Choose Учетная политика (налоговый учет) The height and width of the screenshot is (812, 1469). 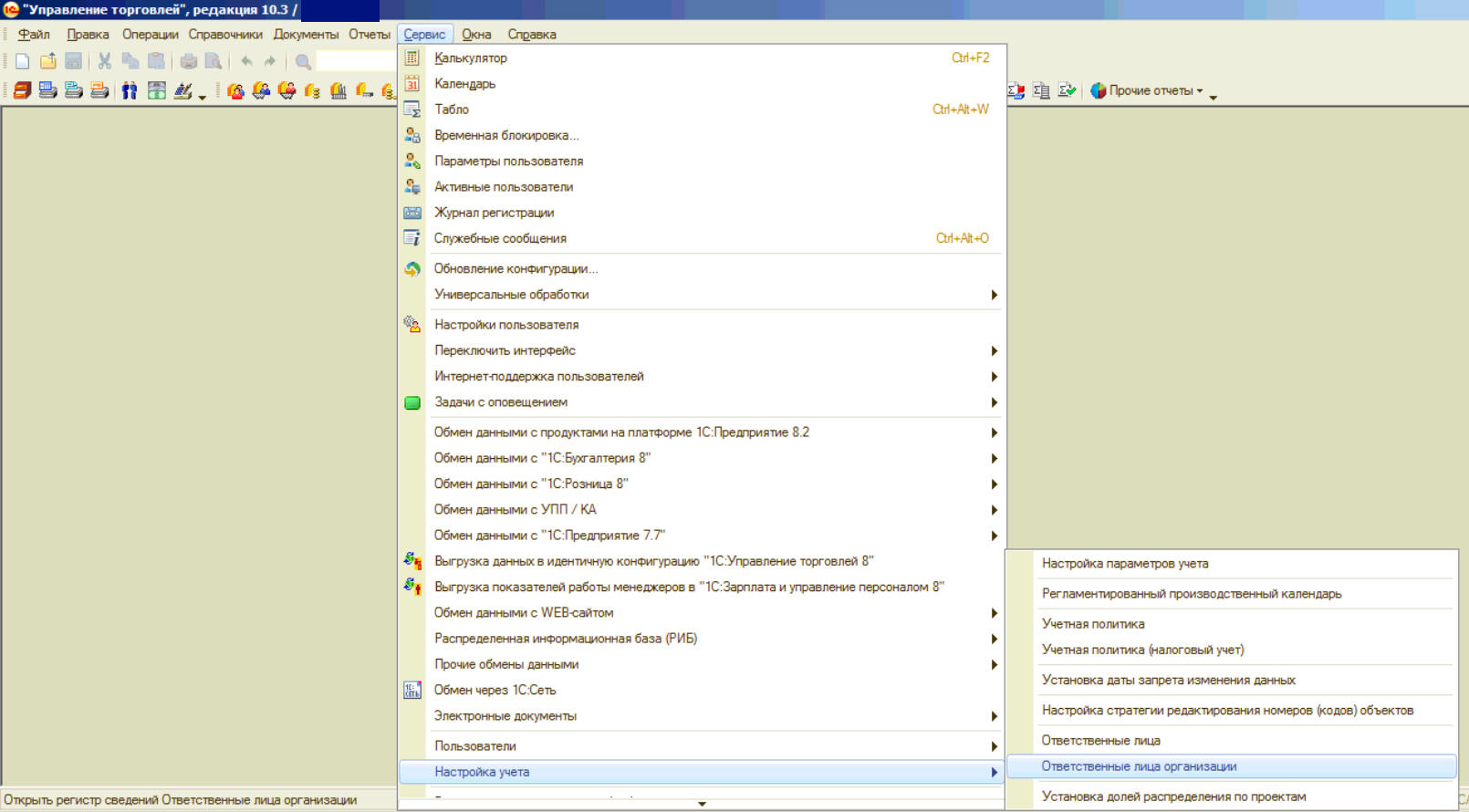(1142, 650)
